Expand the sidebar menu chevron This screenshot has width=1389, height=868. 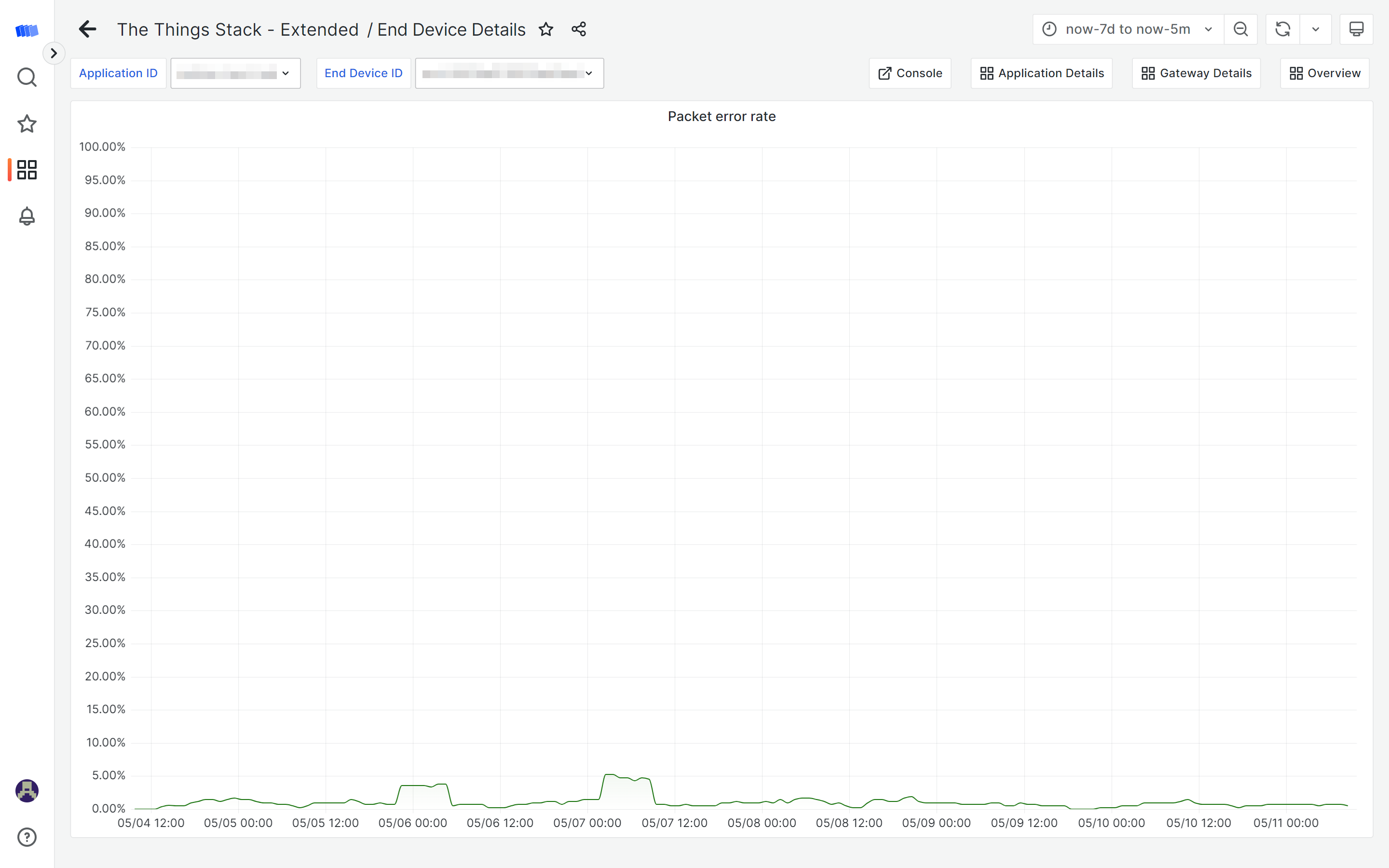(54, 54)
